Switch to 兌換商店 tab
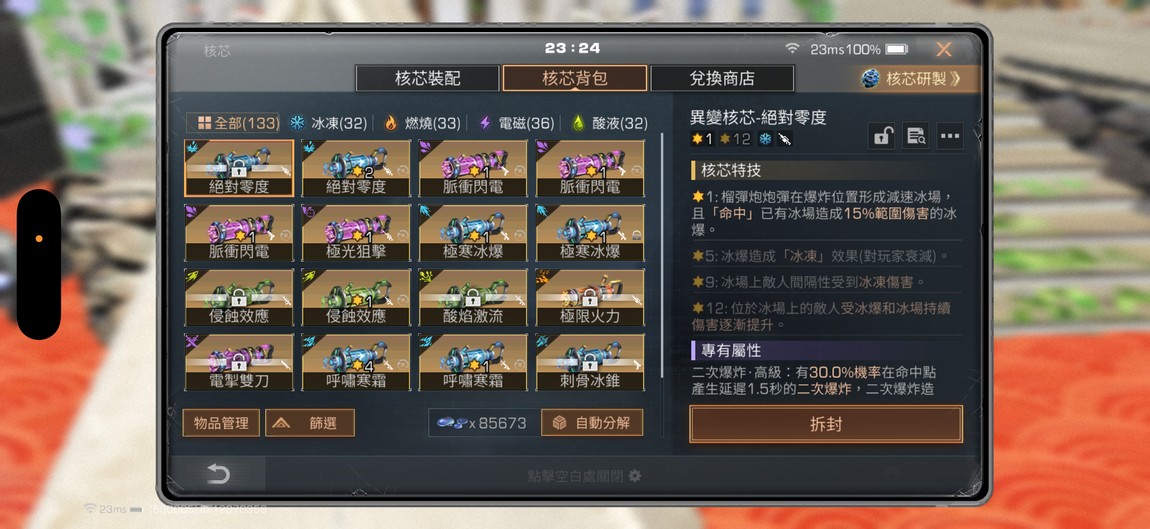Screen dimensions: 1150x529 (722, 79)
